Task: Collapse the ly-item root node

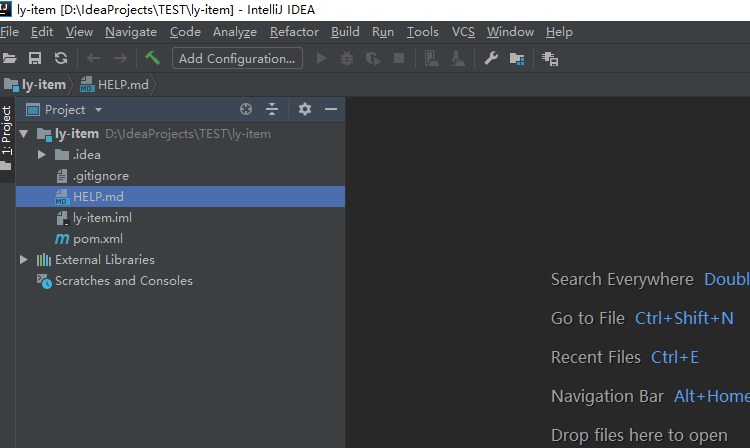Action: [23, 134]
